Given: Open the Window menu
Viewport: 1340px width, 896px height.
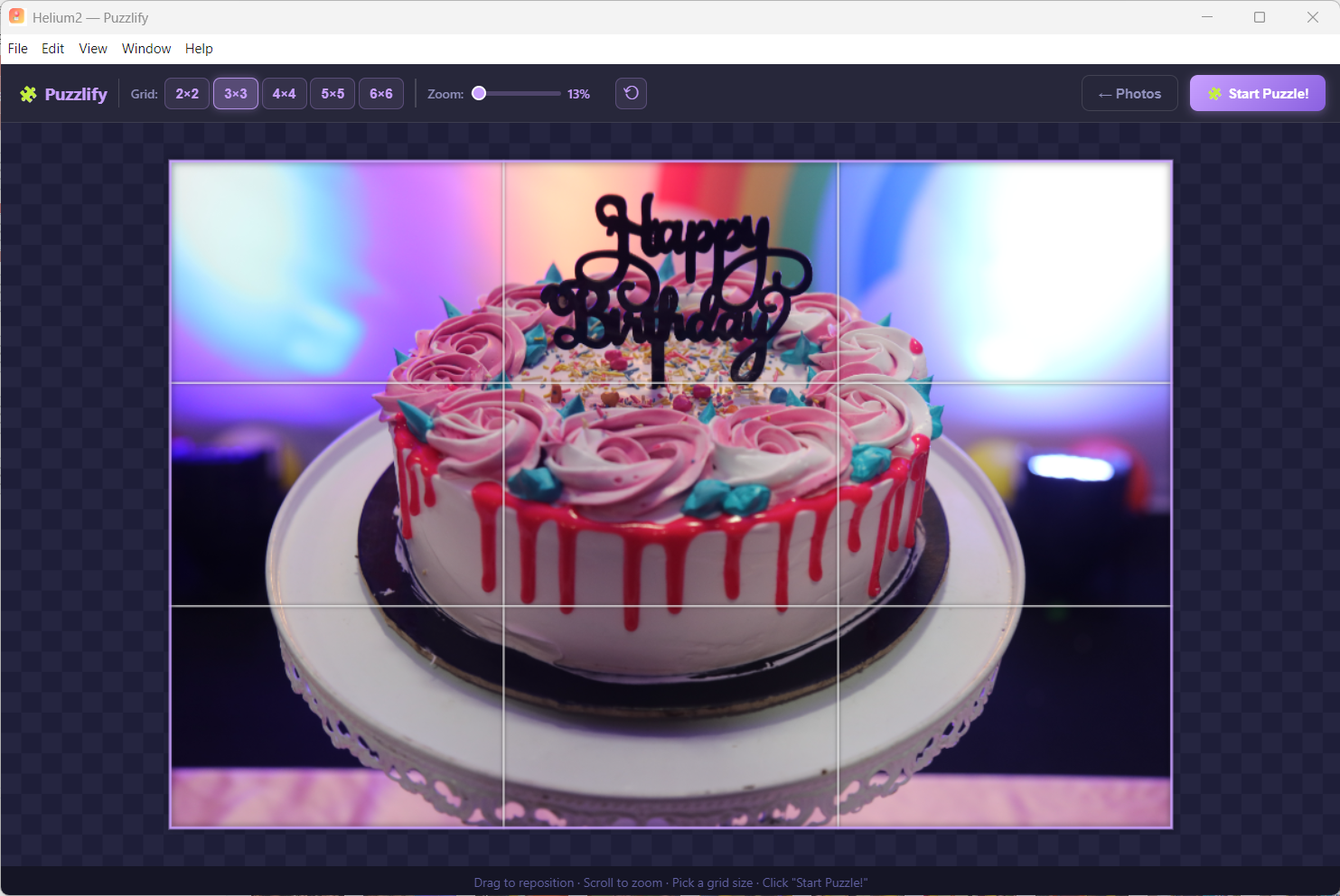Looking at the screenshot, I should 146,49.
